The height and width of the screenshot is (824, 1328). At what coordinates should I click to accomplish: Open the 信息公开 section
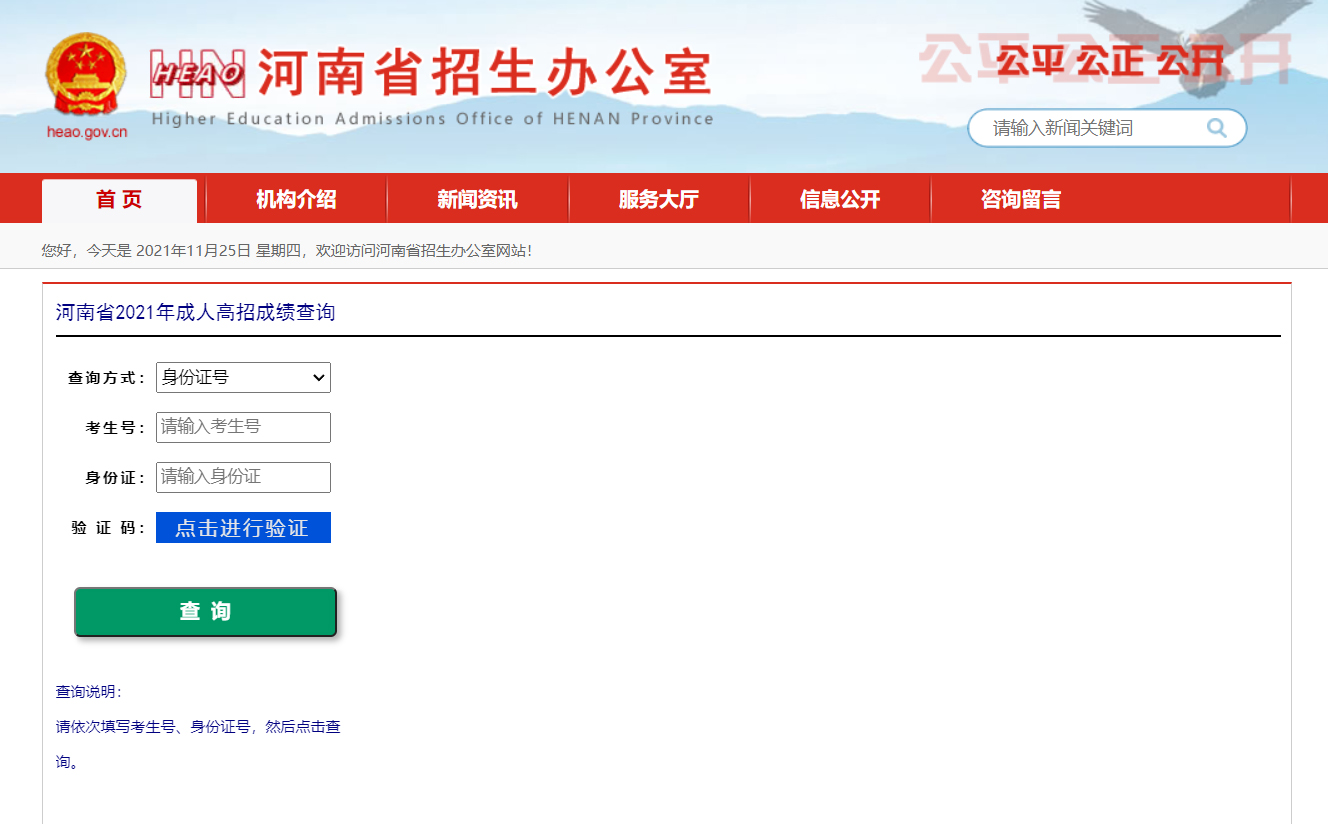coord(839,200)
